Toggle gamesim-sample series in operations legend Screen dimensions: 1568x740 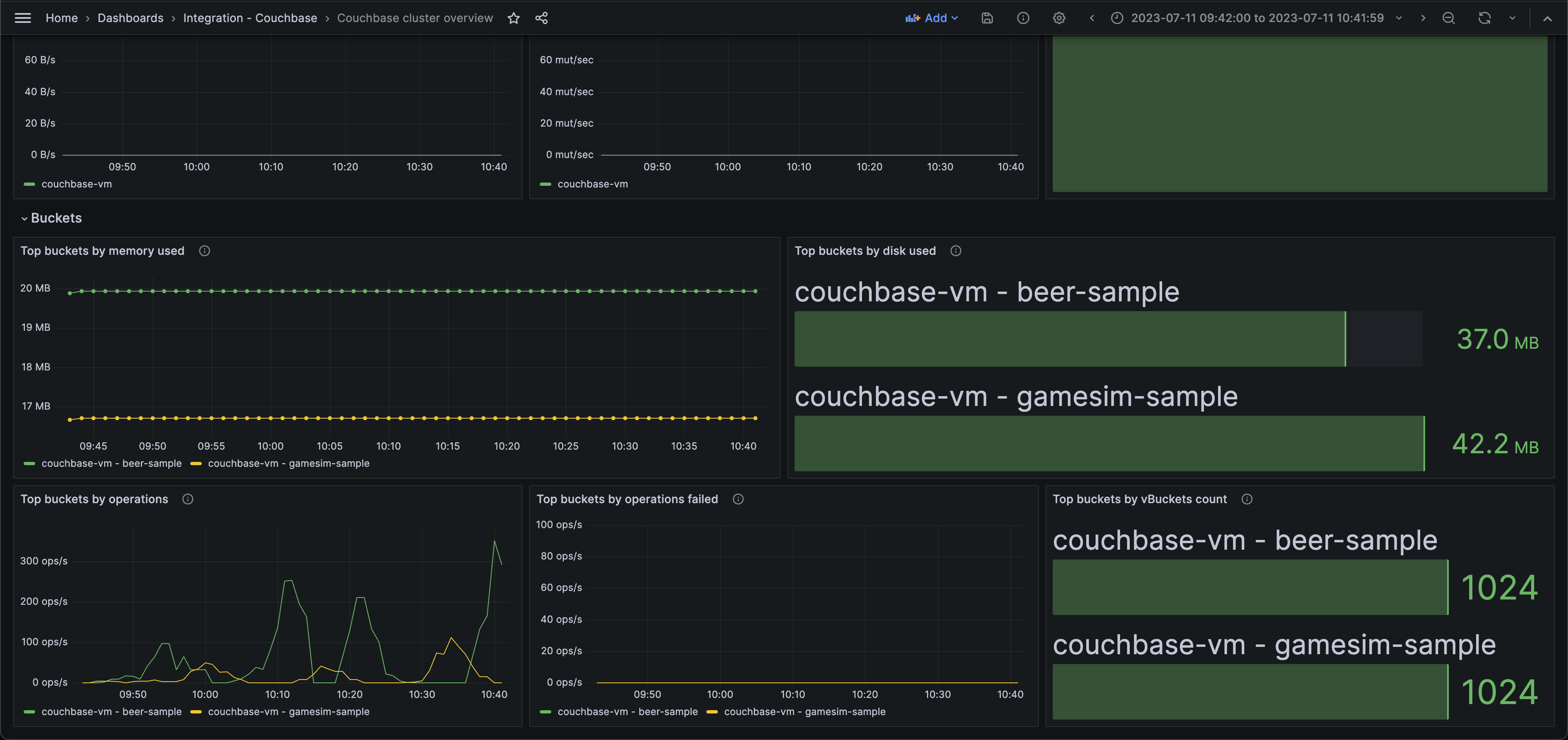288,711
